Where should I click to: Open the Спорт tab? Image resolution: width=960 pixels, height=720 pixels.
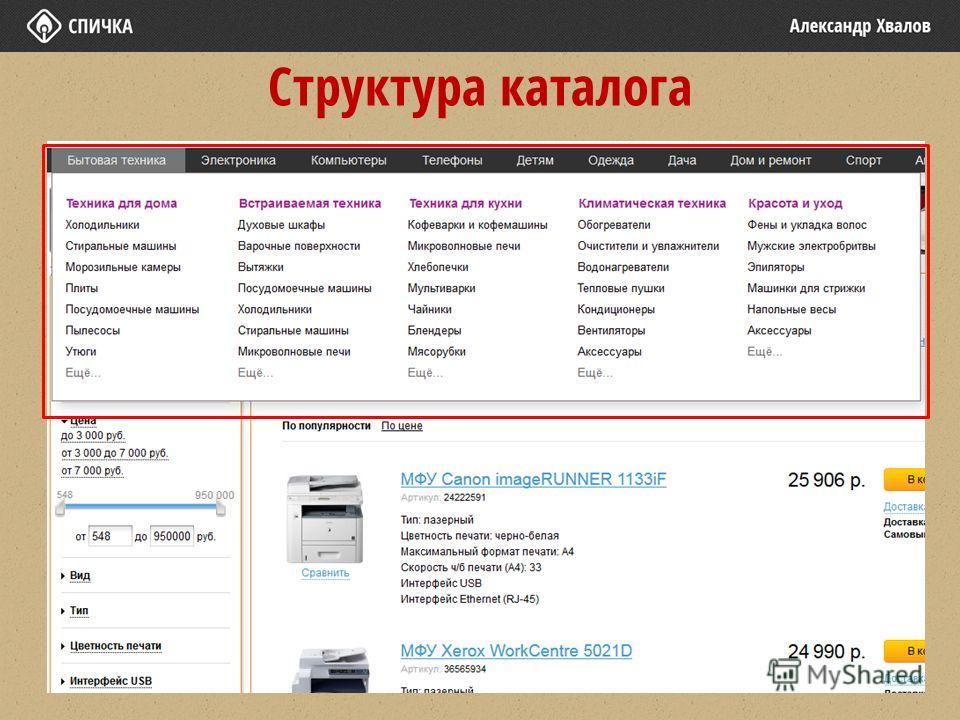point(863,160)
